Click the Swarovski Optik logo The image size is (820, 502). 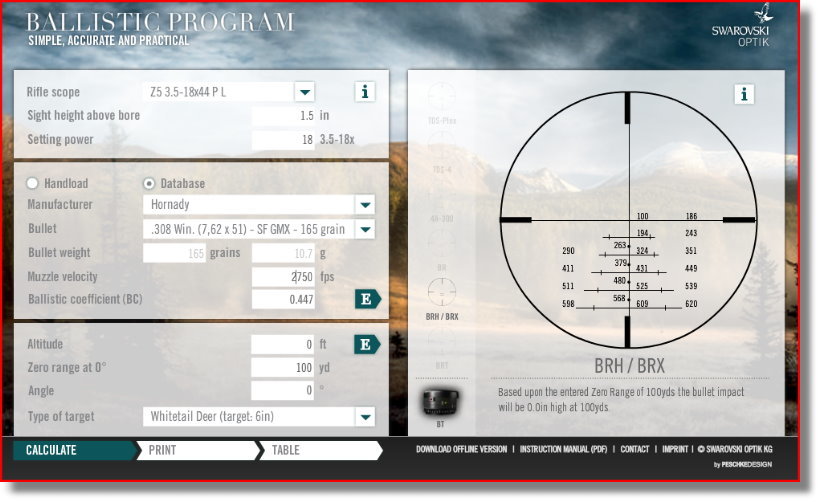pyautogui.click(x=742, y=25)
